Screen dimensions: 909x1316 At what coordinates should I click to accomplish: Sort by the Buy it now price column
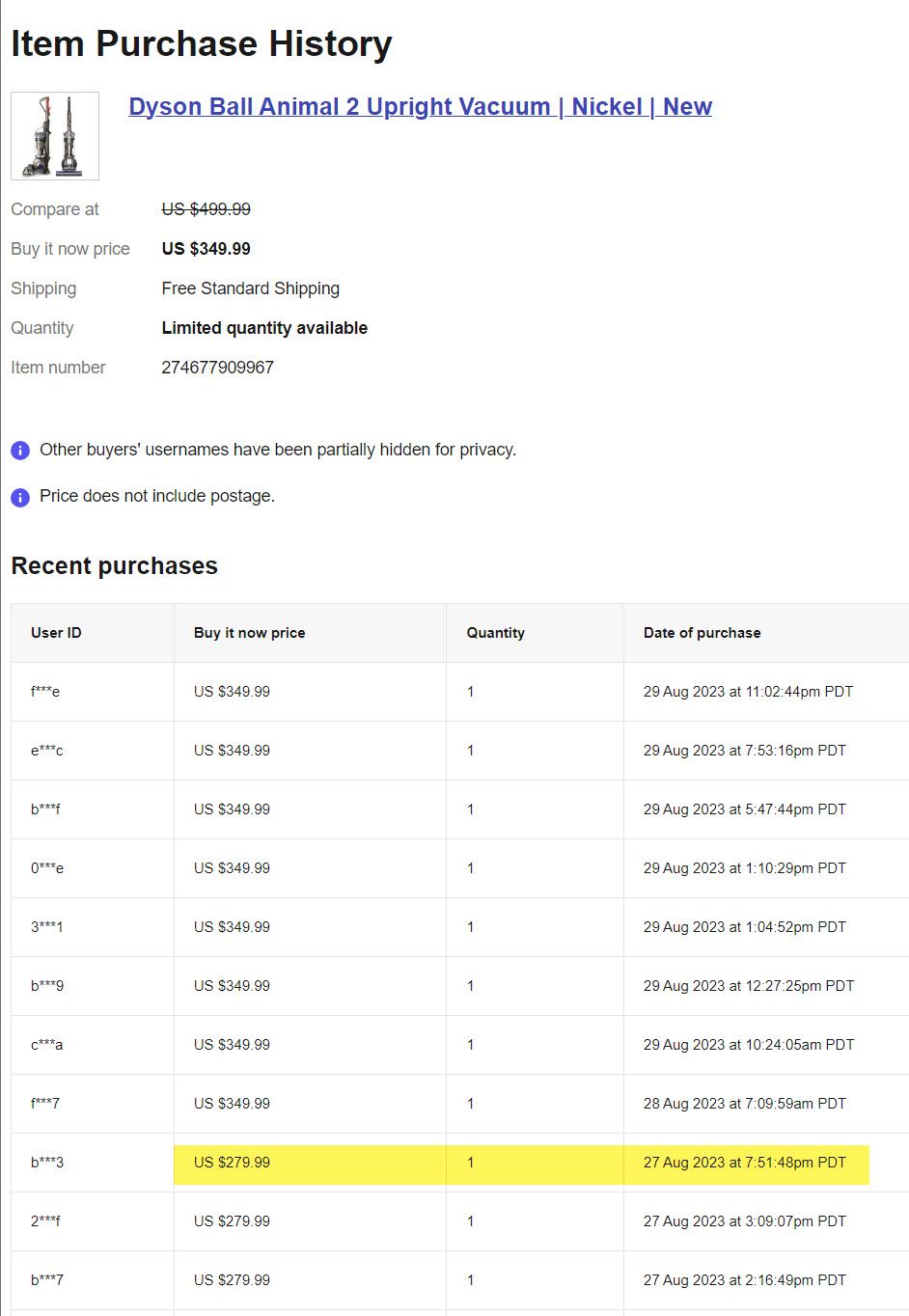click(x=248, y=632)
